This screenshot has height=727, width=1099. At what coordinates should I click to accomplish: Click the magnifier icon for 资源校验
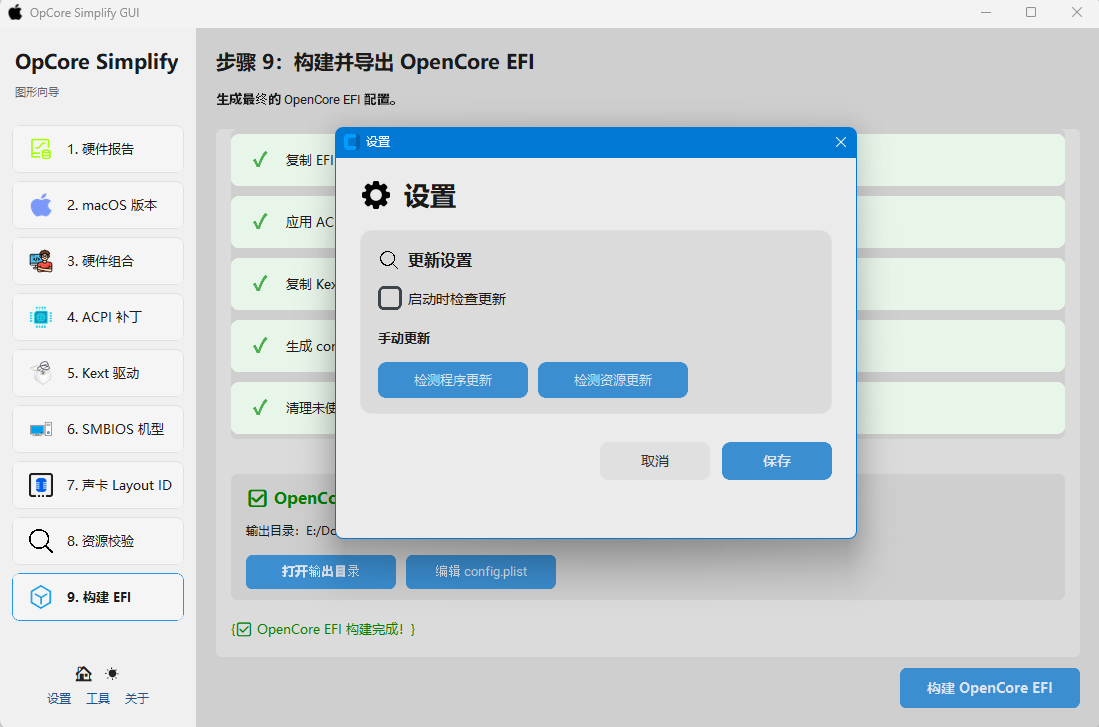point(41,541)
